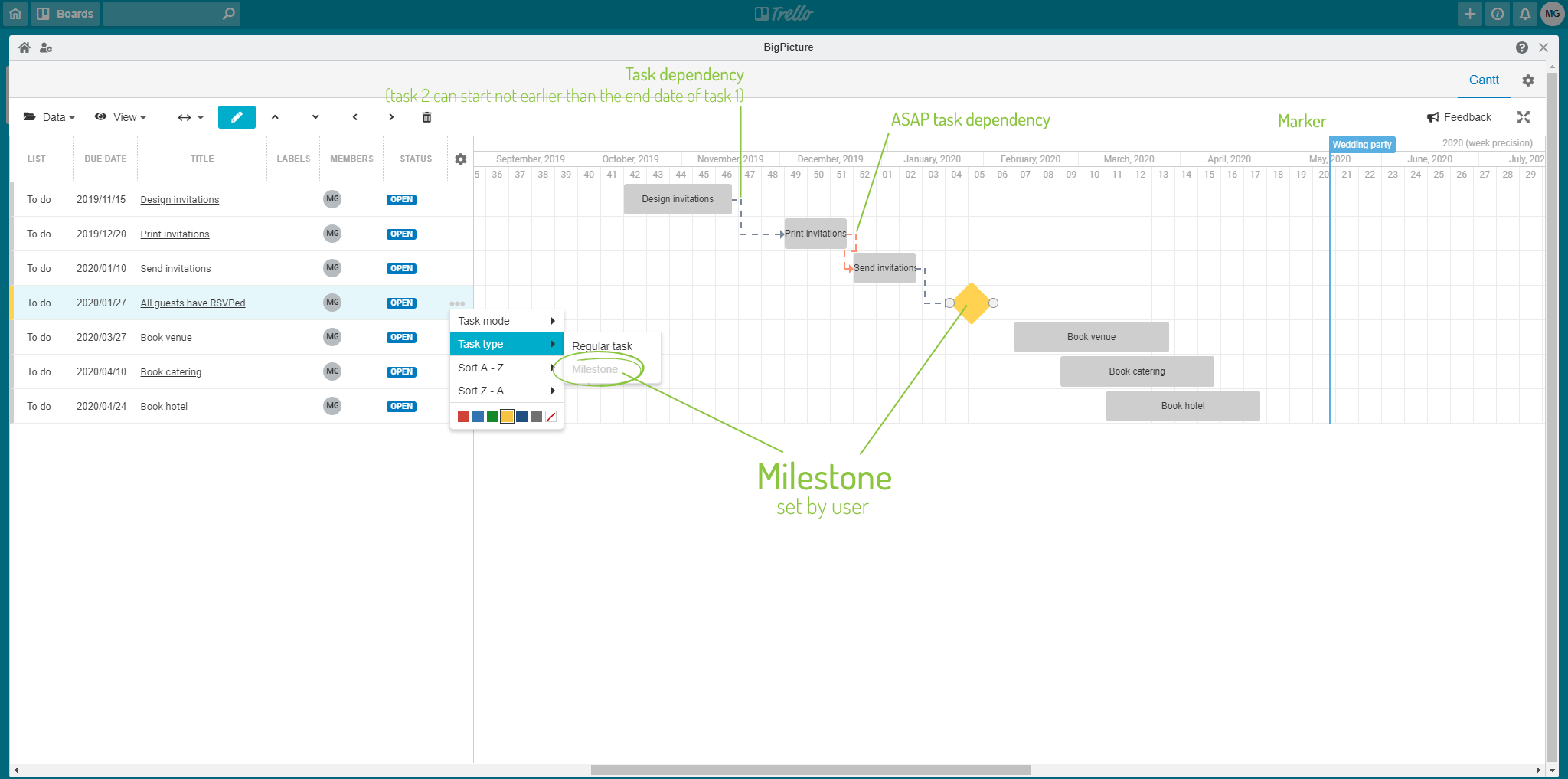
Task: Expand the View dropdown
Action: [120, 117]
